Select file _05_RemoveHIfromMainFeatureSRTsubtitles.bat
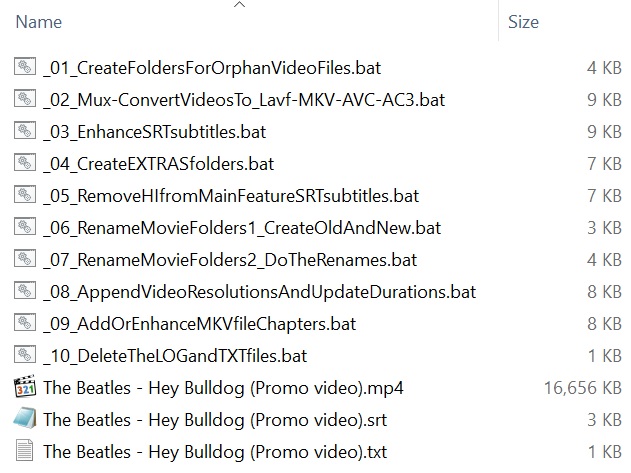The width and height of the screenshot is (631, 473). (231, 196)
